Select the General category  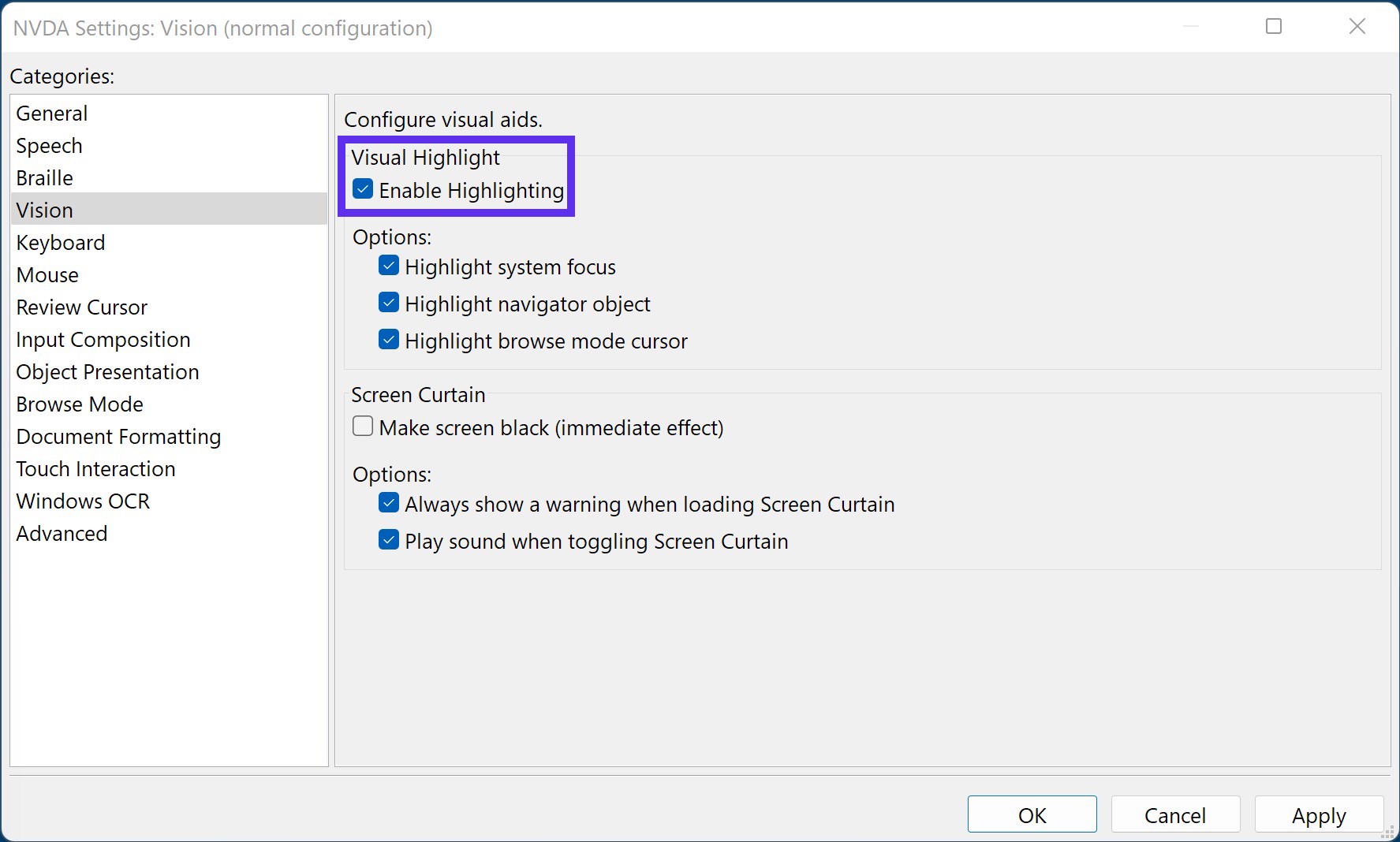tap(51, 113)
